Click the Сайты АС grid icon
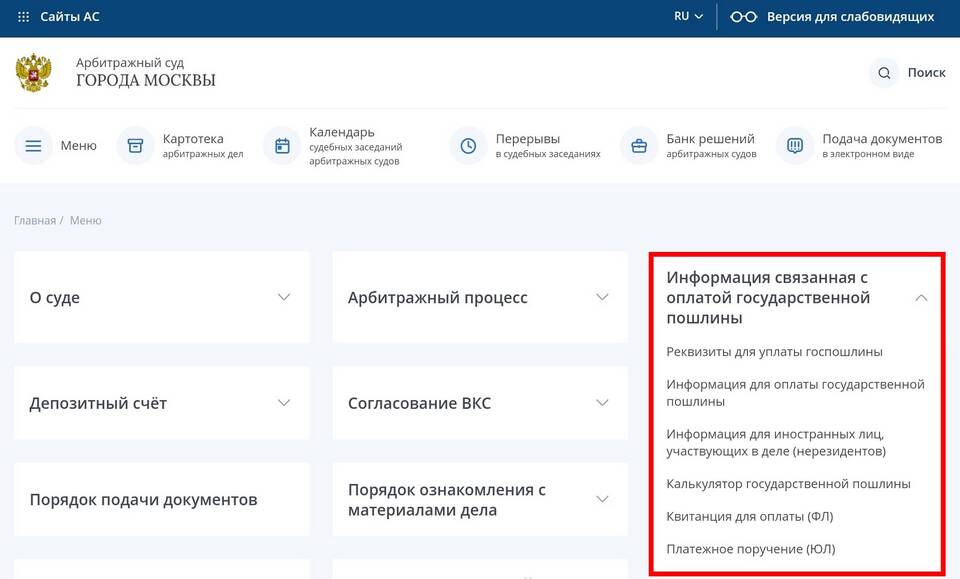The height and width of the screenshot is (579, 960). click(23, 17)
